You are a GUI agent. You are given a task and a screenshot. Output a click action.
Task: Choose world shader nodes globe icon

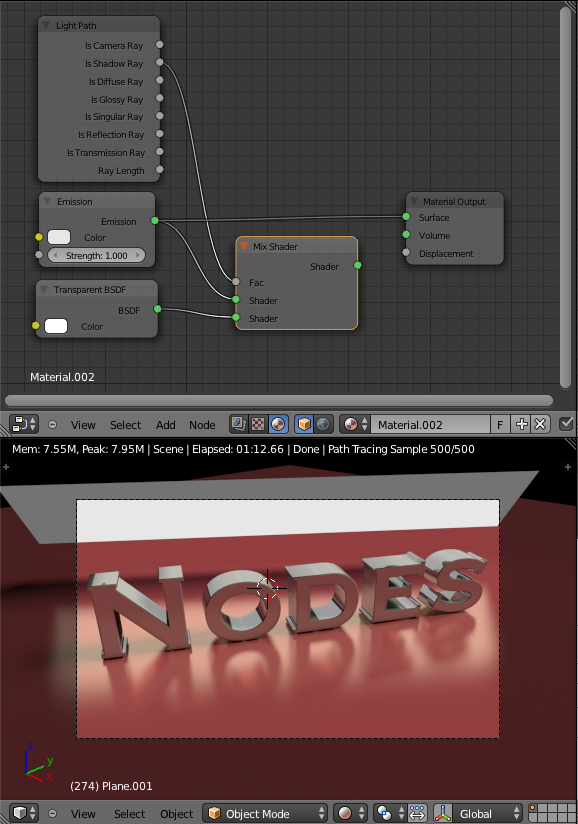pos(323,424)
